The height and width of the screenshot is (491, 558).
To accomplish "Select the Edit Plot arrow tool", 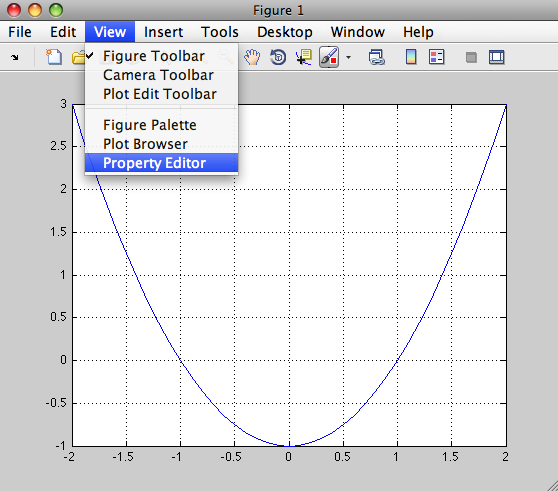I will [x=15, y=57].
